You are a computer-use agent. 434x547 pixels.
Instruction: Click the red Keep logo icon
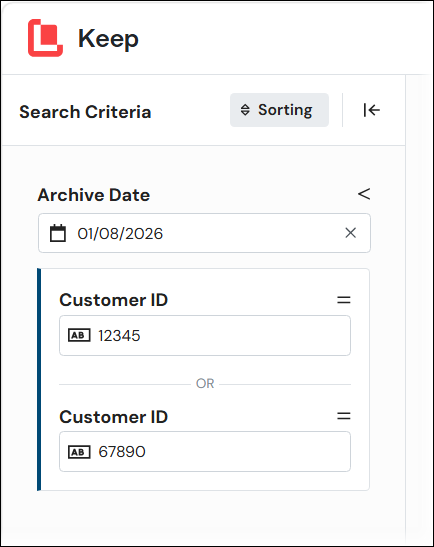click(x=45, y=38)
